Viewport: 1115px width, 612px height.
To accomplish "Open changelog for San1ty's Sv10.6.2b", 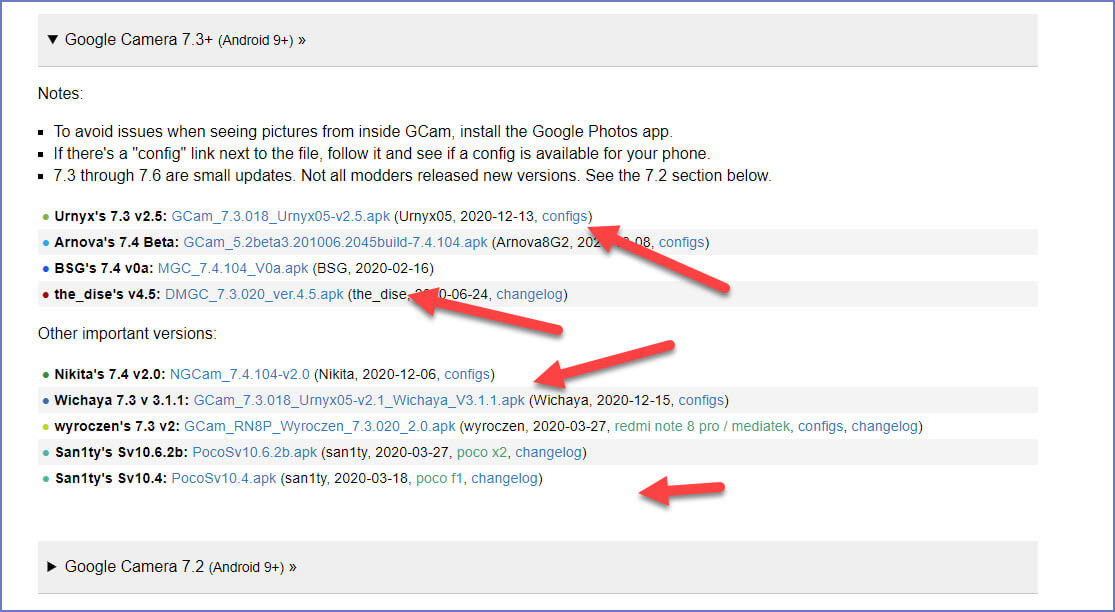I will coord(548,452).
